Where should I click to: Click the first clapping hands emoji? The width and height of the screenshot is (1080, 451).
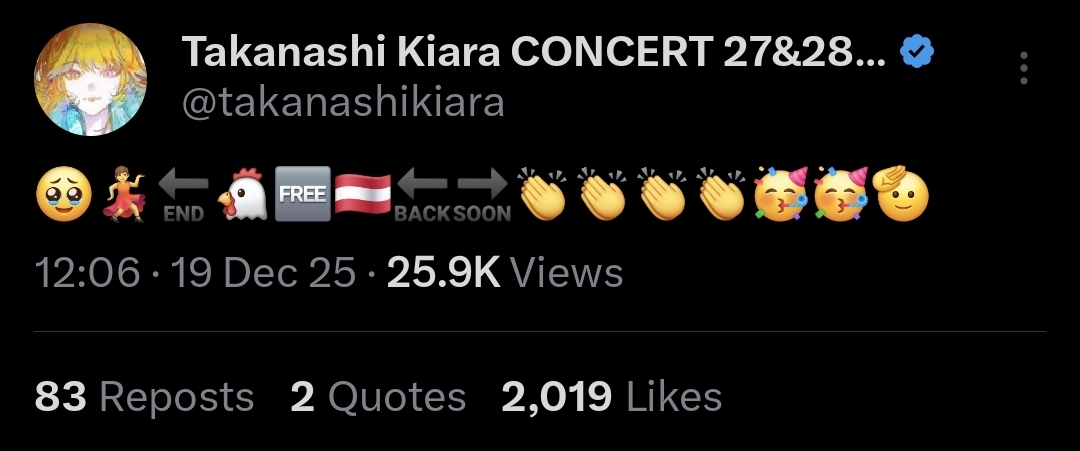[x=542, y=194]
